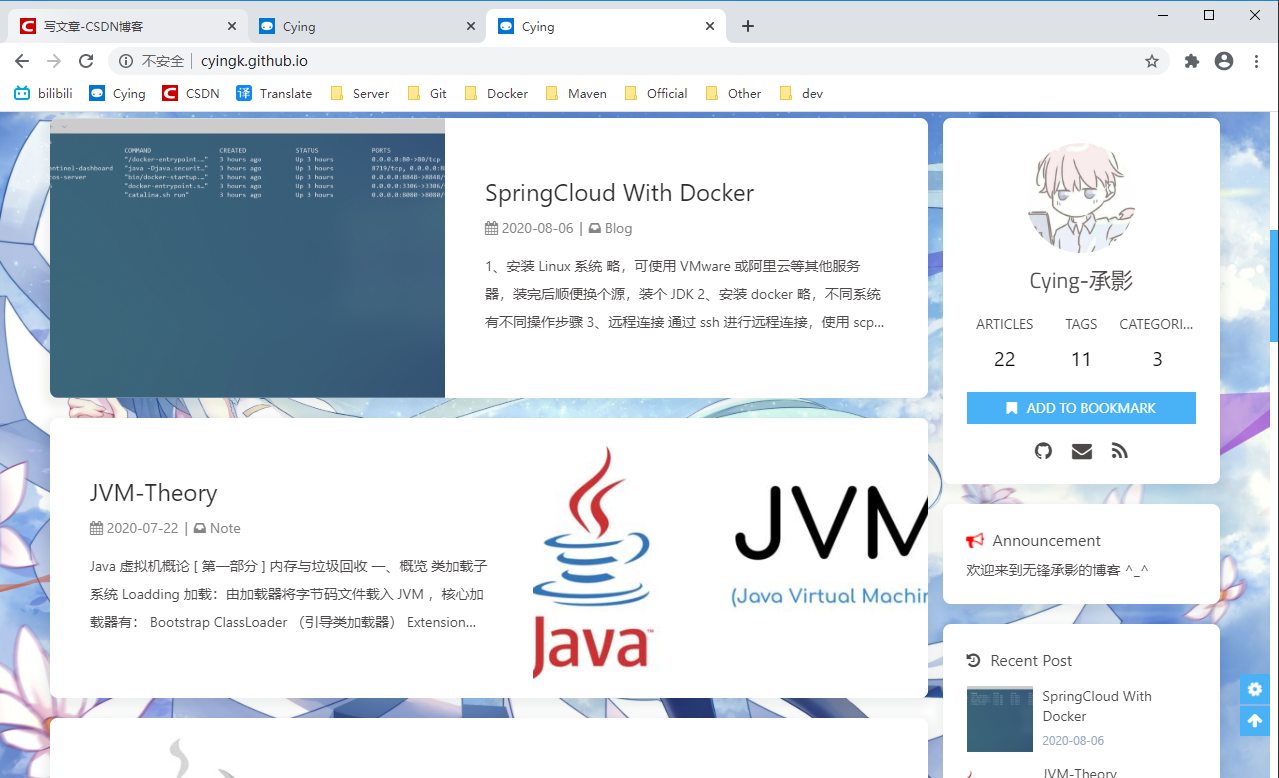Close the middle Cying tab

pyautogui.click(x=471, y=27)
